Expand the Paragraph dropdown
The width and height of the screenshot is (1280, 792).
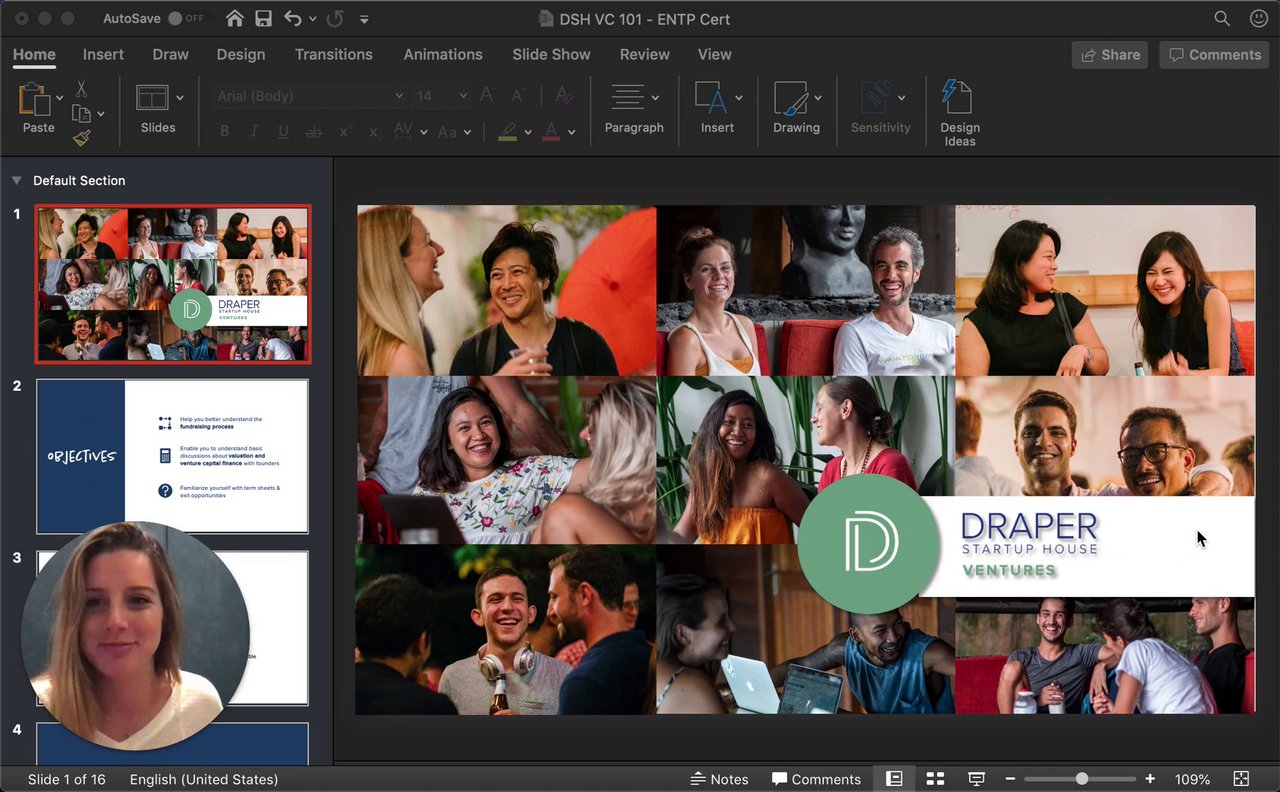click(x=655, y=98)
